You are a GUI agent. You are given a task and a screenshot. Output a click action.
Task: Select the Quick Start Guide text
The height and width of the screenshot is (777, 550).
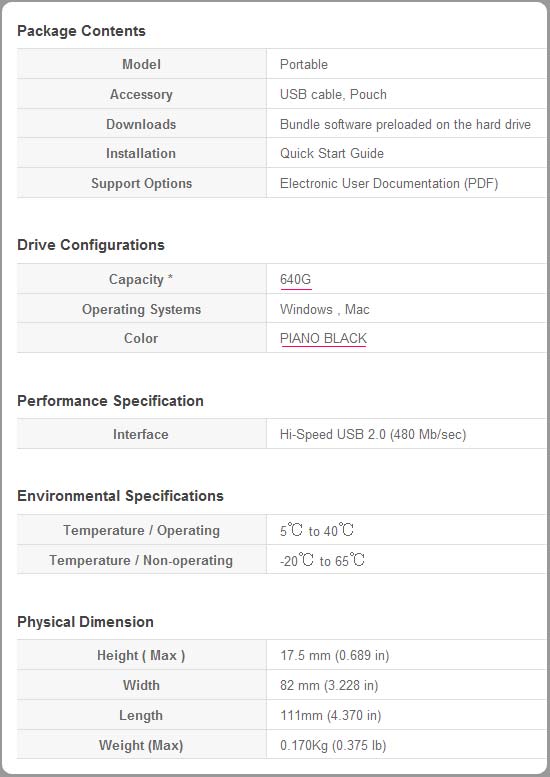[331, 153]
